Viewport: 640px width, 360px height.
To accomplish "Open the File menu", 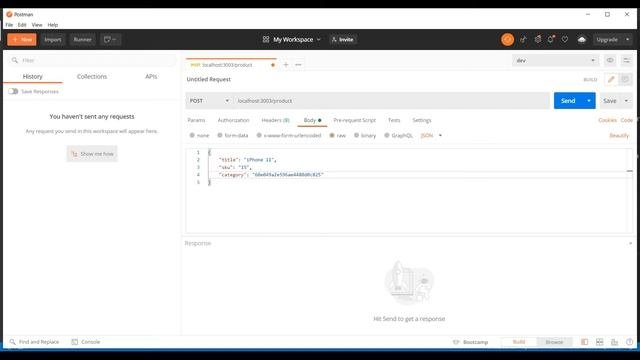I will tap(9, 25).
